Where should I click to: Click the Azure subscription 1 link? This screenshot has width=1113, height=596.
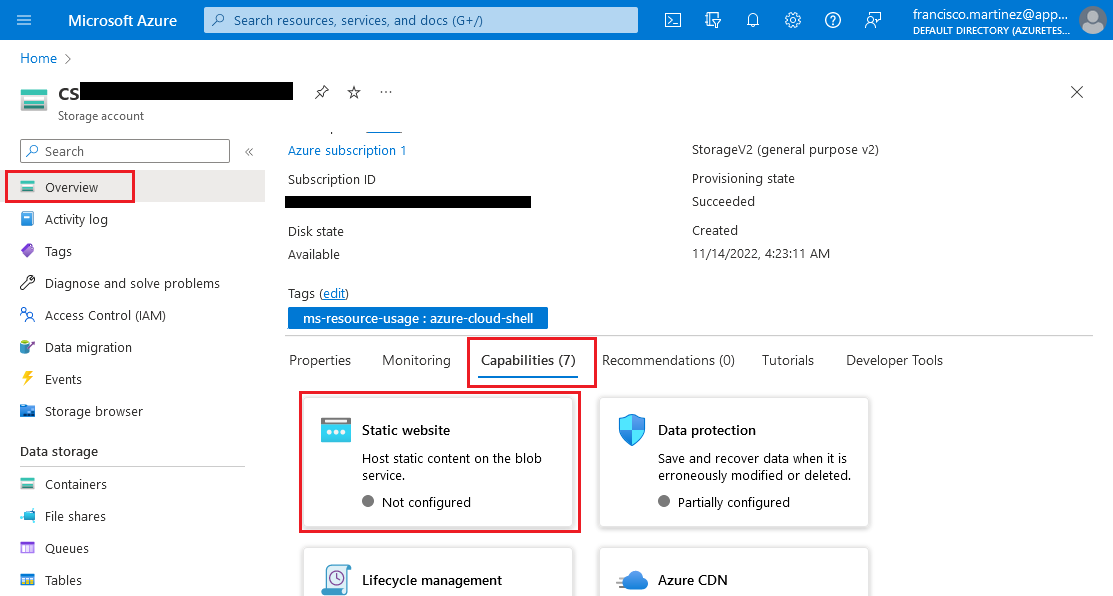(x=347, y=150)
